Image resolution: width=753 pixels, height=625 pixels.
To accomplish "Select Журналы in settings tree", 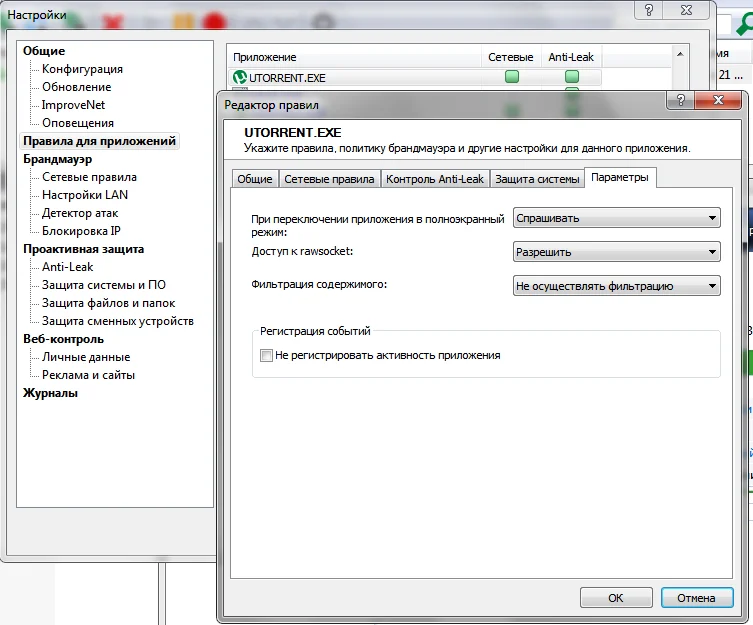I will point(50,393).
